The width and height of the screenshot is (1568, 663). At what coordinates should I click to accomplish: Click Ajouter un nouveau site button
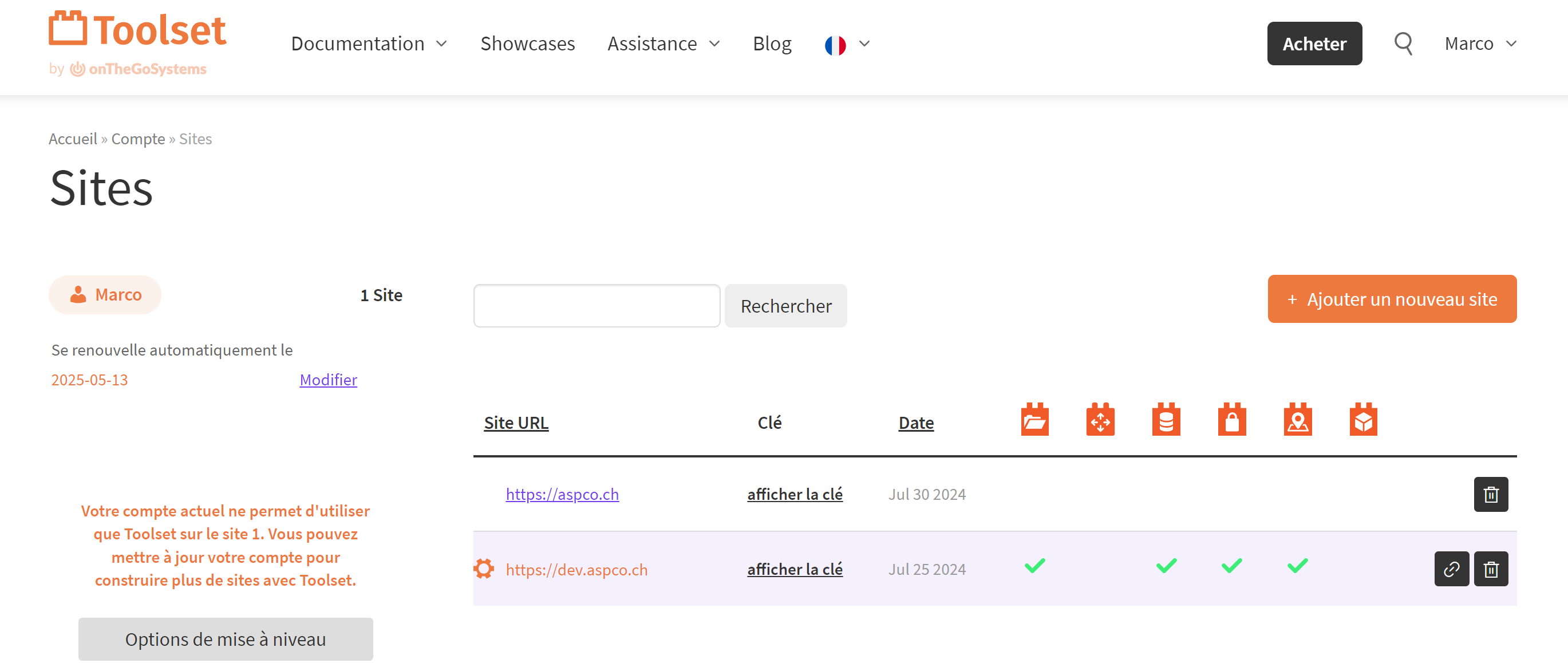pyautogui.click(x=1392, y=299)
